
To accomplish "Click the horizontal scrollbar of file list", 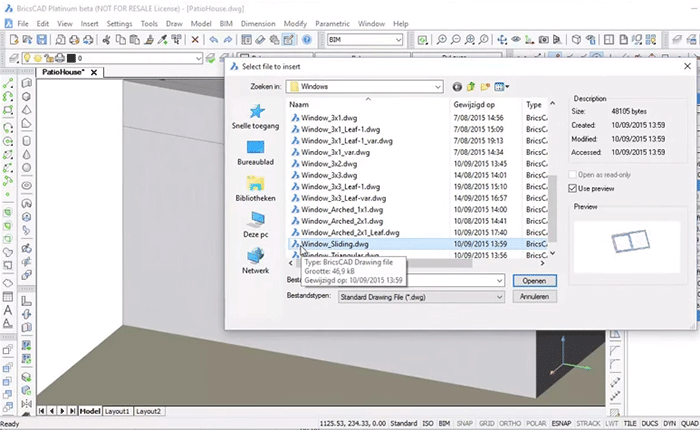I will pos(384,263).
